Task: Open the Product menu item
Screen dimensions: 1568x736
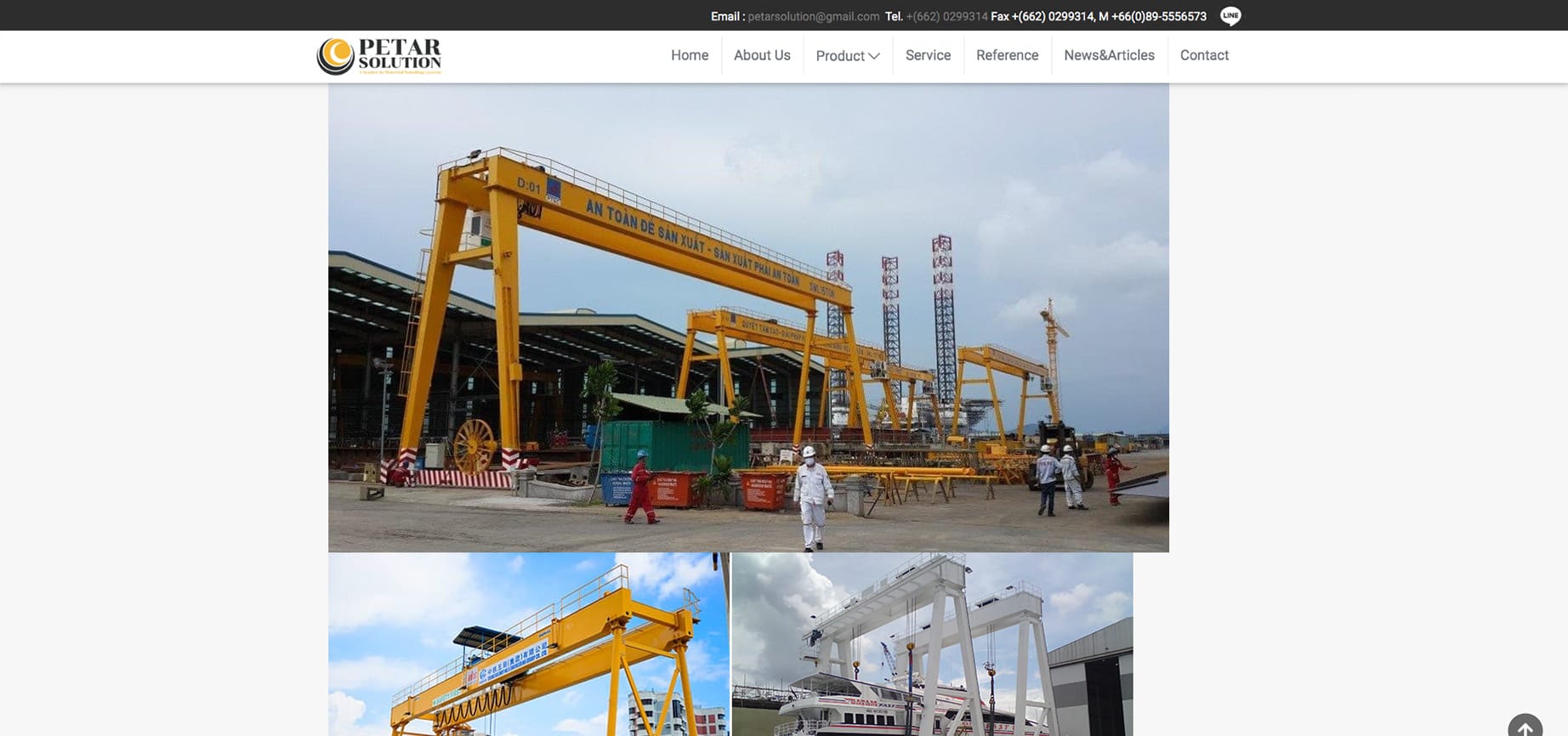Action: point(839,56)
